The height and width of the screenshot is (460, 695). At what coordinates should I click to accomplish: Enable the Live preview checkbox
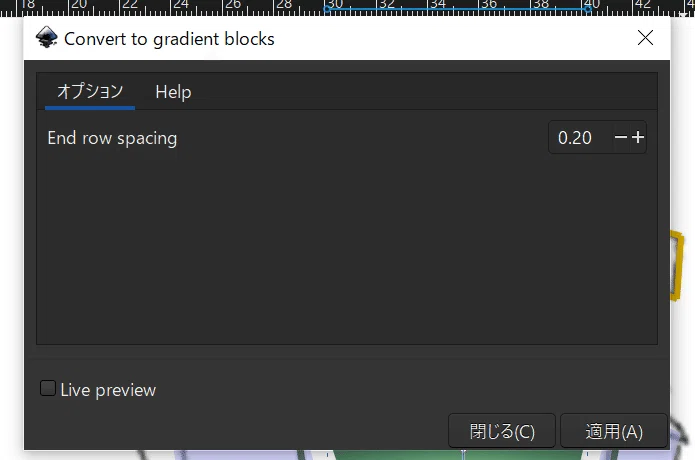pos(48,388)
